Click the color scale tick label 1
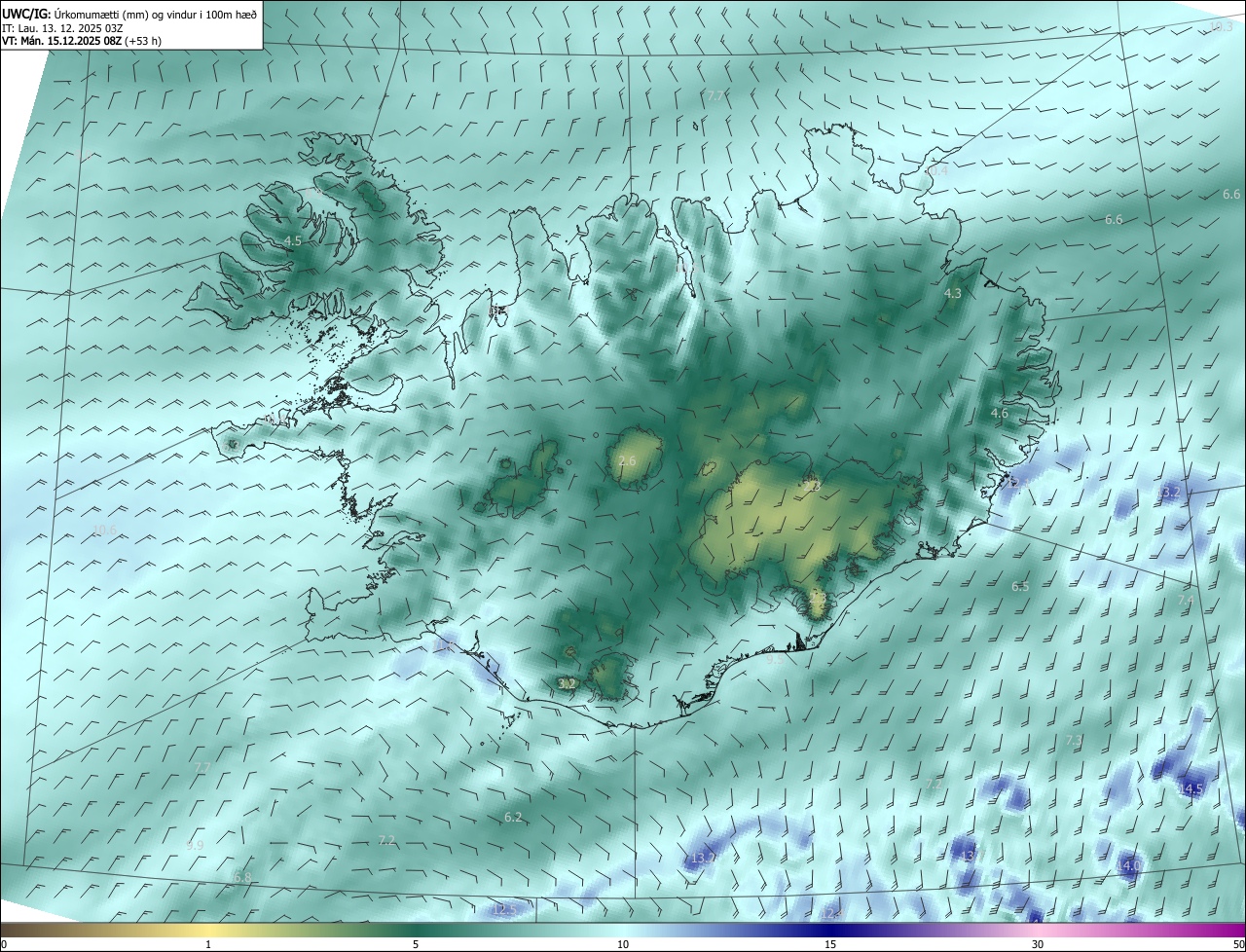Viewport: 1246px width, 952px height. (208, 944)
